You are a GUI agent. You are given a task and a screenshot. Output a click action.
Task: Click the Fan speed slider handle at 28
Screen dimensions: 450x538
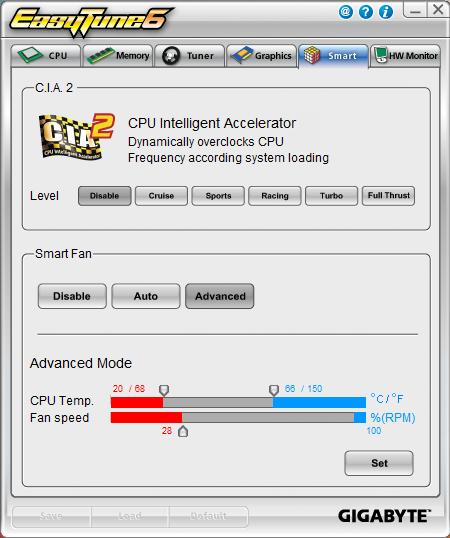point(183,431)
